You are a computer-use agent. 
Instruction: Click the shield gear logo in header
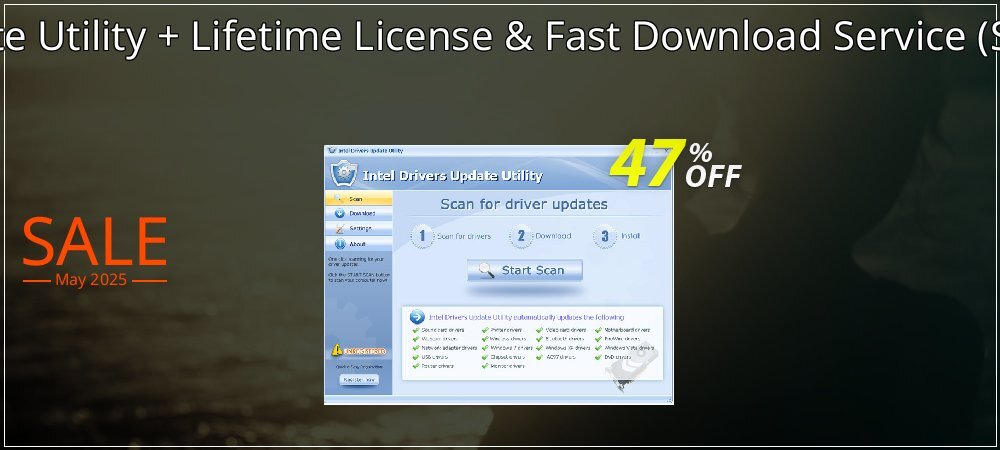point(344,173)
